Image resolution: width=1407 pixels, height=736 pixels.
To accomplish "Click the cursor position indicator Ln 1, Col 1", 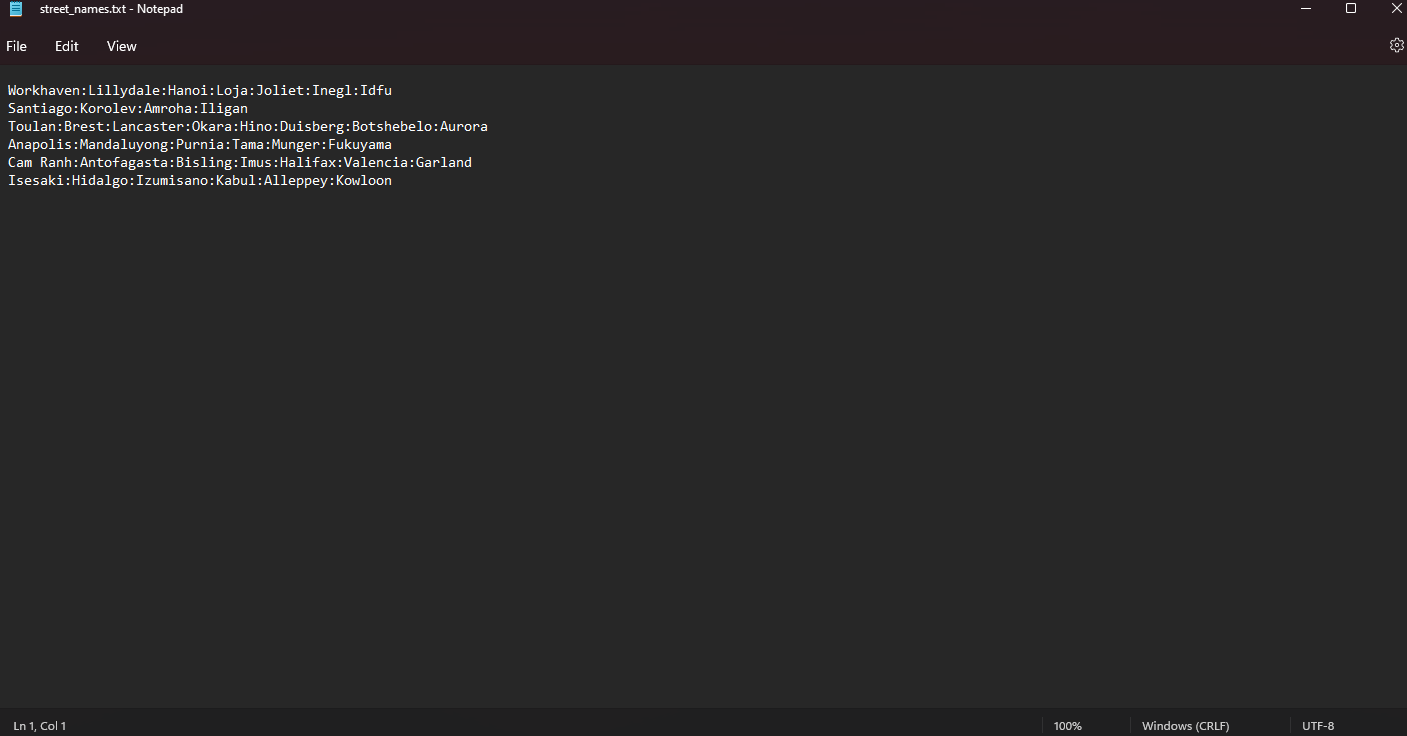I will click(40, 725).
